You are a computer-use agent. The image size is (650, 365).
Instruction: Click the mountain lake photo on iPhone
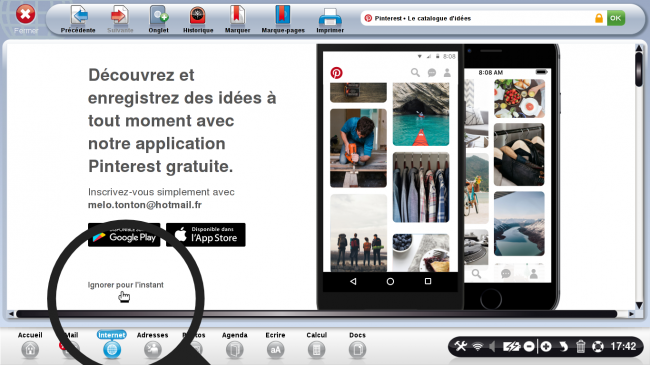coord(519,224)
